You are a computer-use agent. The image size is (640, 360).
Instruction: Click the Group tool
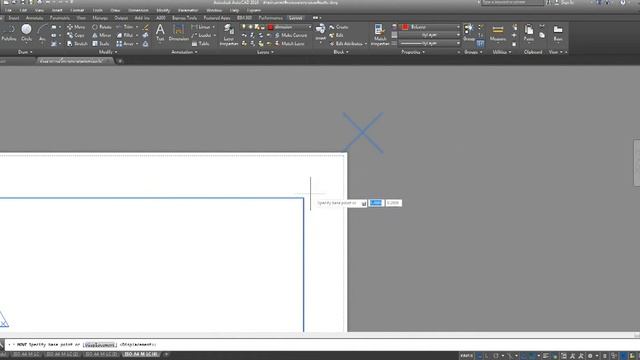pyautogui.click(x=469, y=32)
